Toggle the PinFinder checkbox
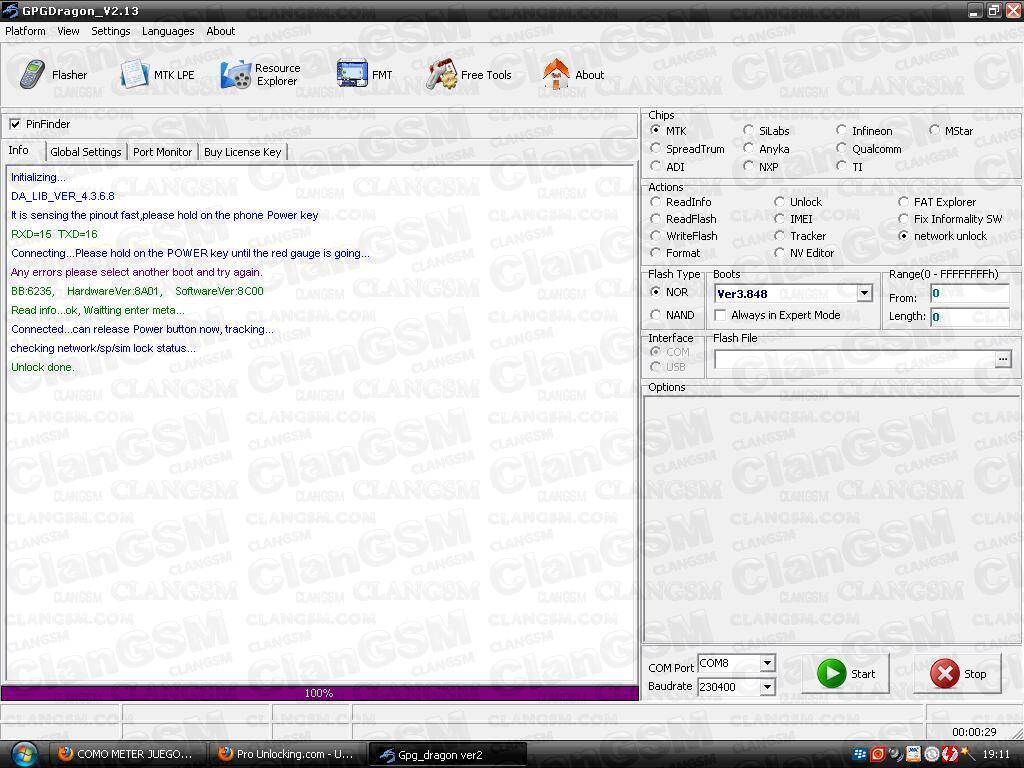Viewport: 1024px width, 768px height. click(x=15, y=124)
